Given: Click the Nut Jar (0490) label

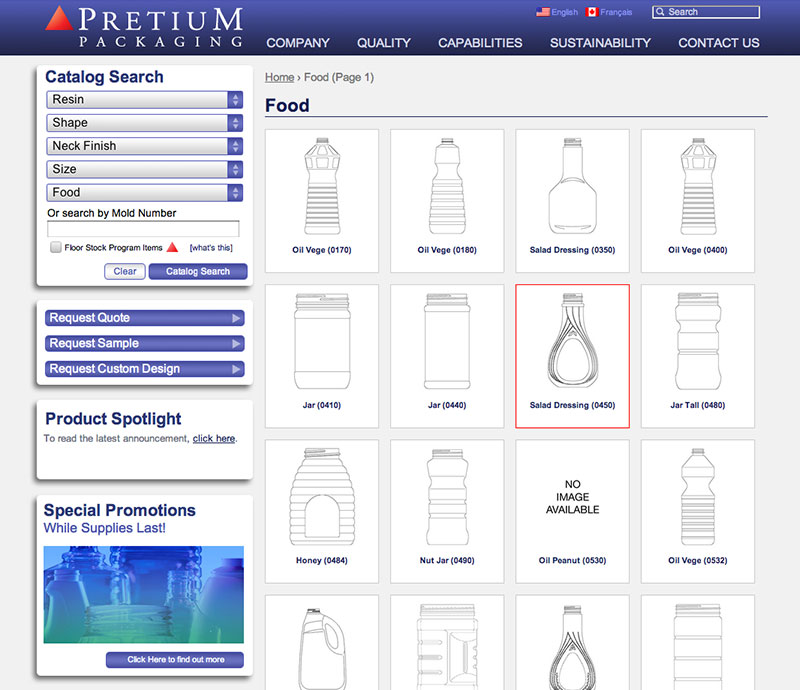Looking at the screenshot, I should click(447, 560).
